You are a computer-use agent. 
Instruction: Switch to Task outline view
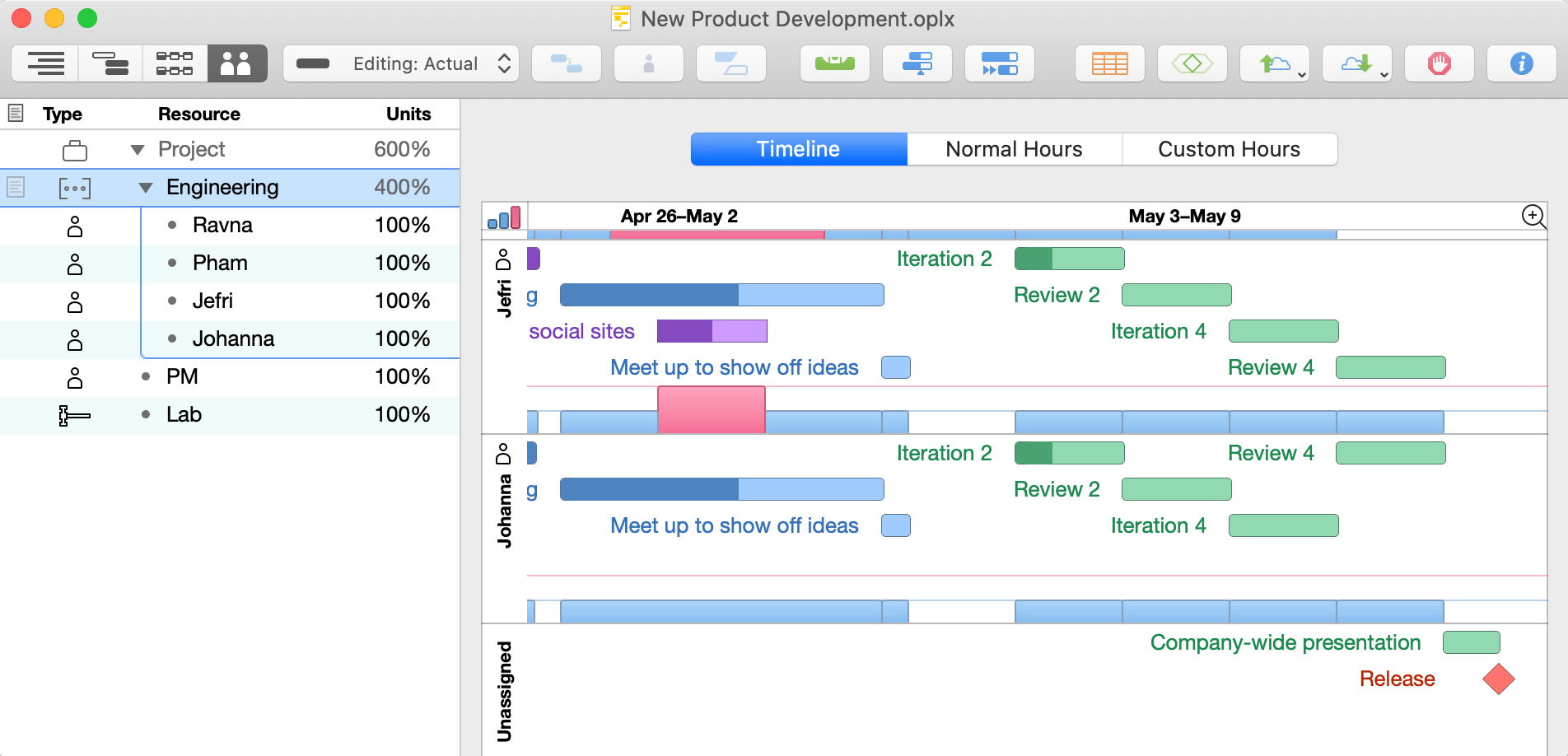(45, 63)
